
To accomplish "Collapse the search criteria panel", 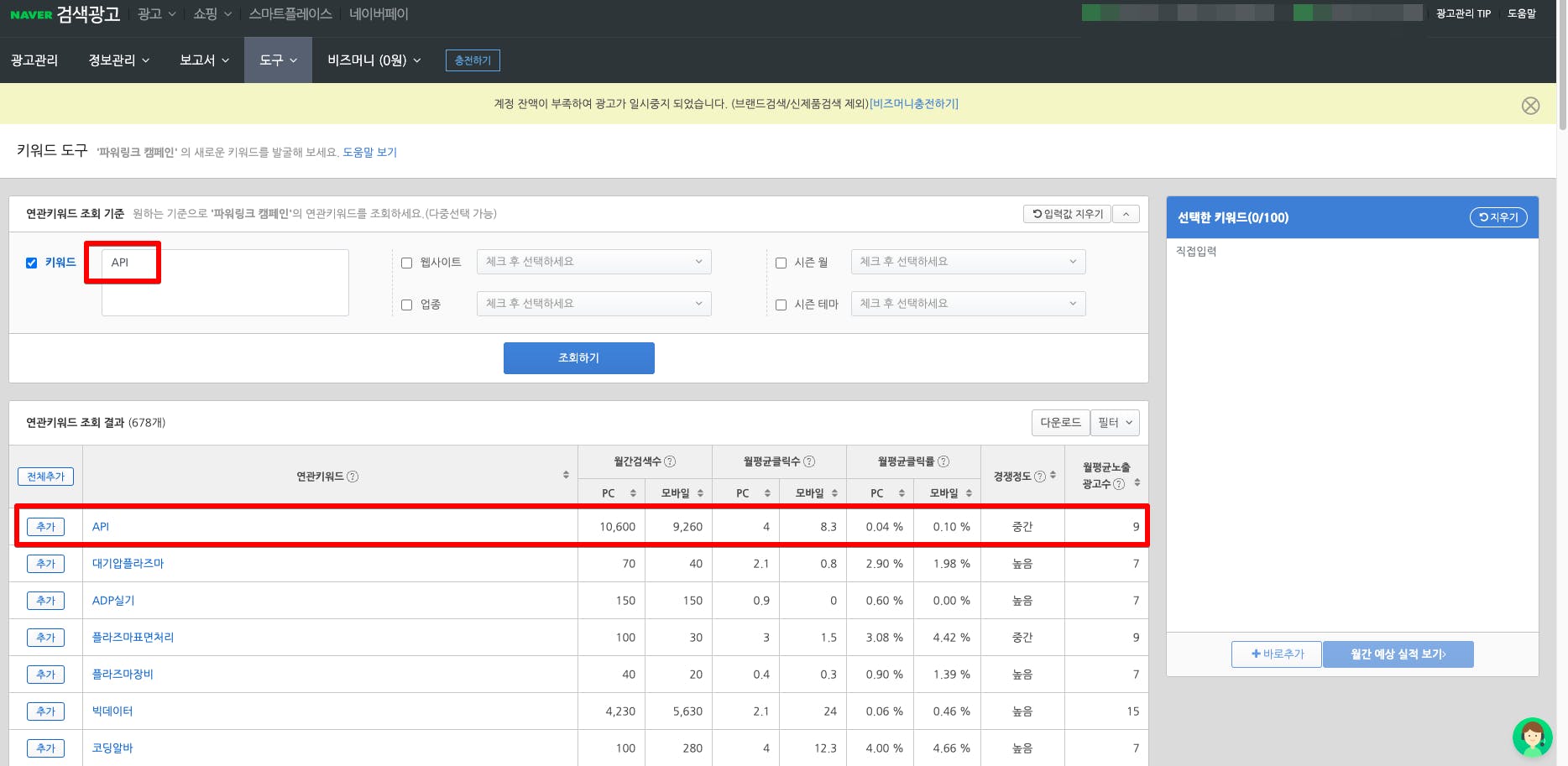I will coord(1126,214).
